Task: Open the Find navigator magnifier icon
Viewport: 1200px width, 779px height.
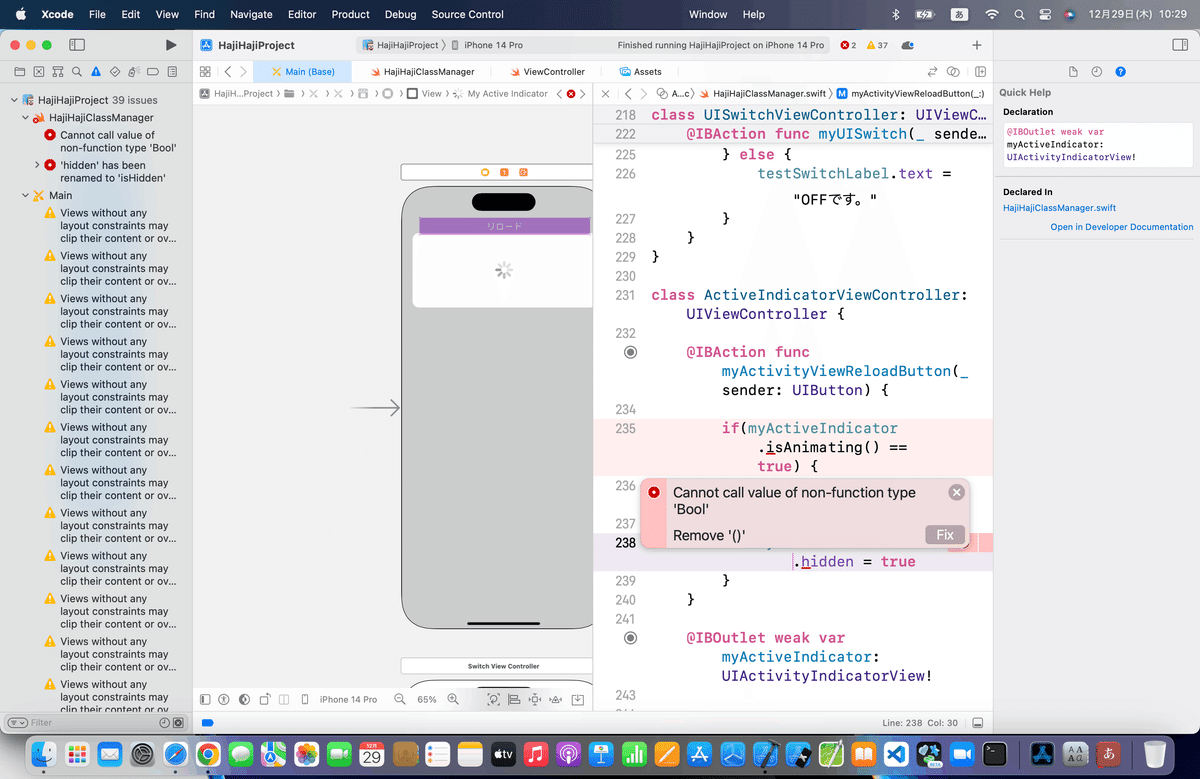Action: 77,72
